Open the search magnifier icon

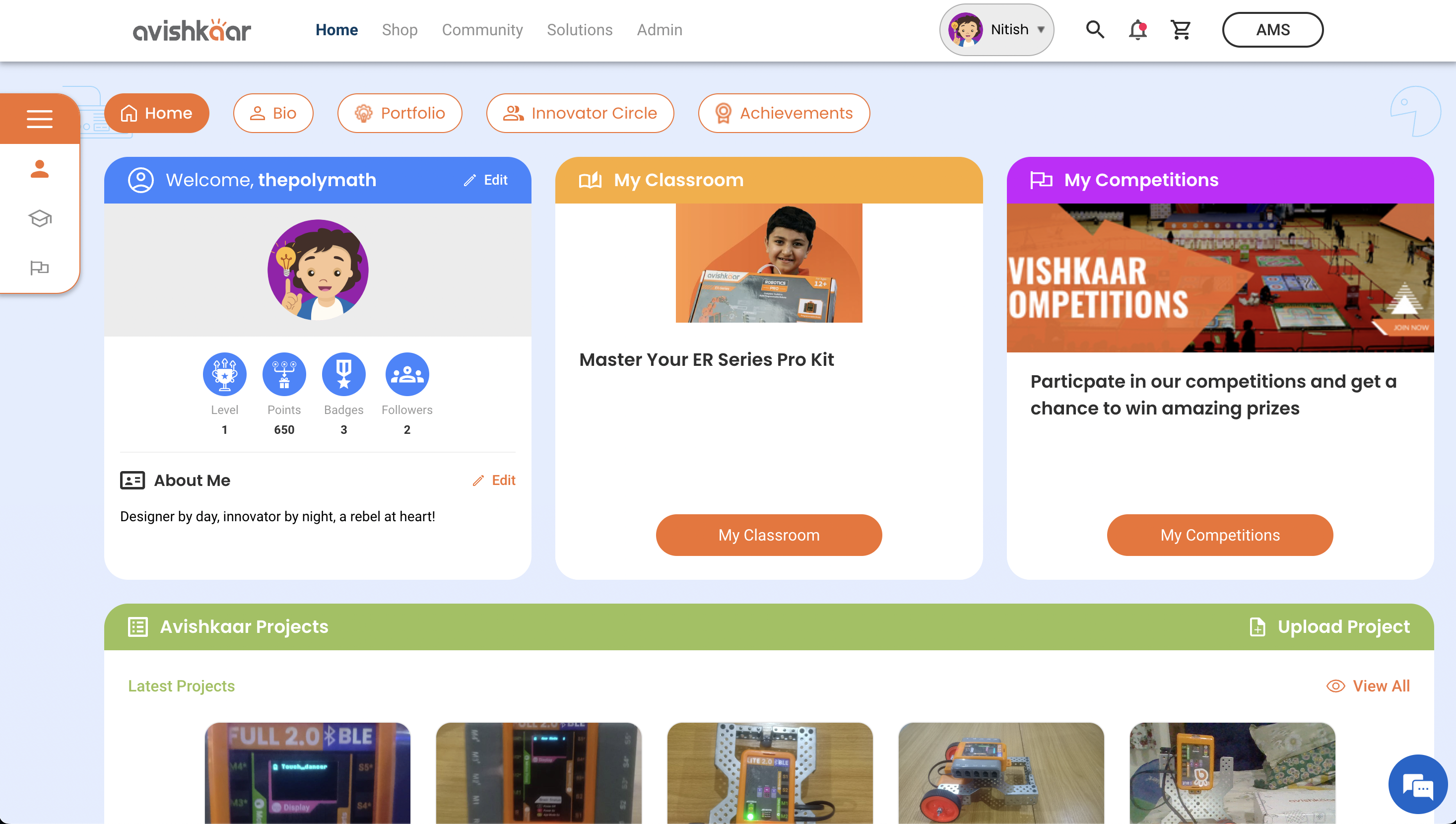(1095, 29)
